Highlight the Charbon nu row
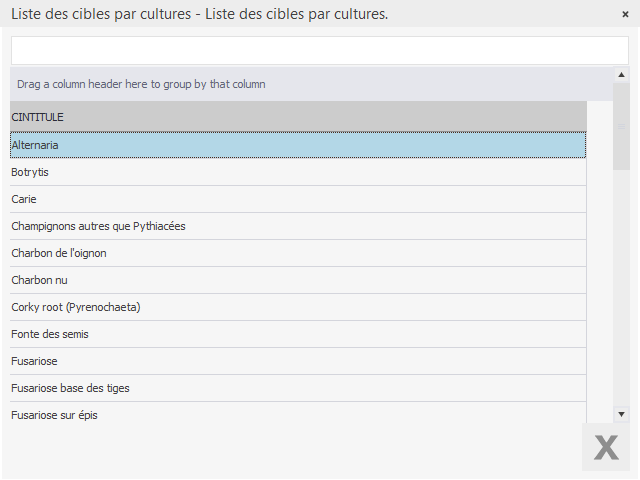The image size is (640, 480). click(298, 280)
